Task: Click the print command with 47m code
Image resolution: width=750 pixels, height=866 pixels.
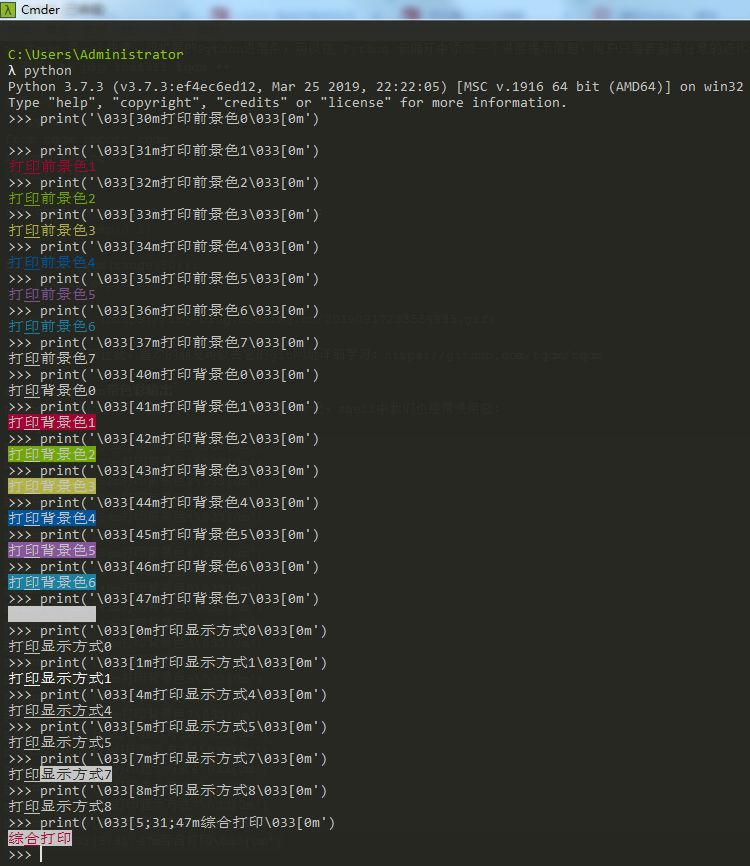Action: click(x=163, y=599)
